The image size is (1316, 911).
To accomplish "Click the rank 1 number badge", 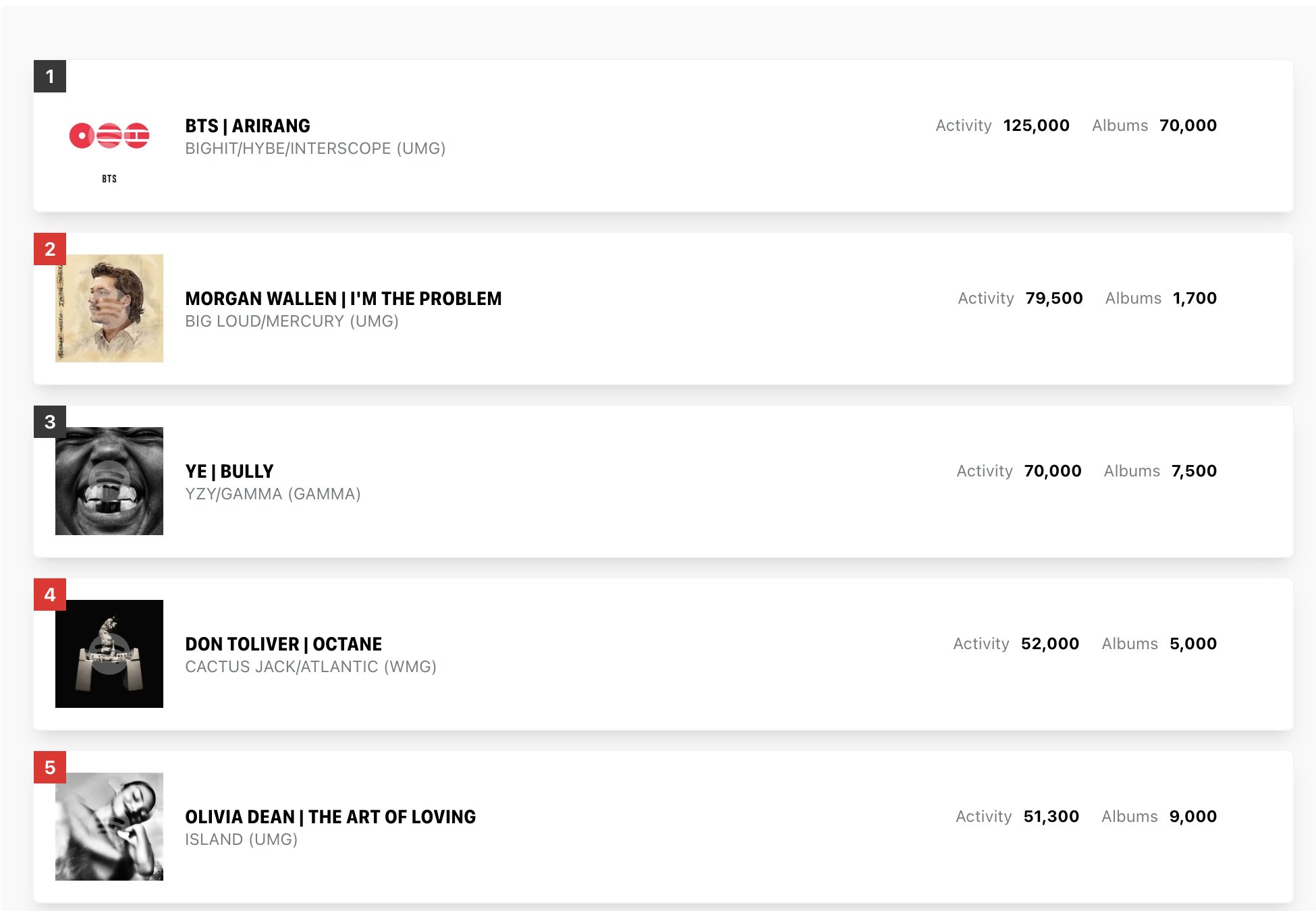I will pyautogui.click(x=50, y=76).
